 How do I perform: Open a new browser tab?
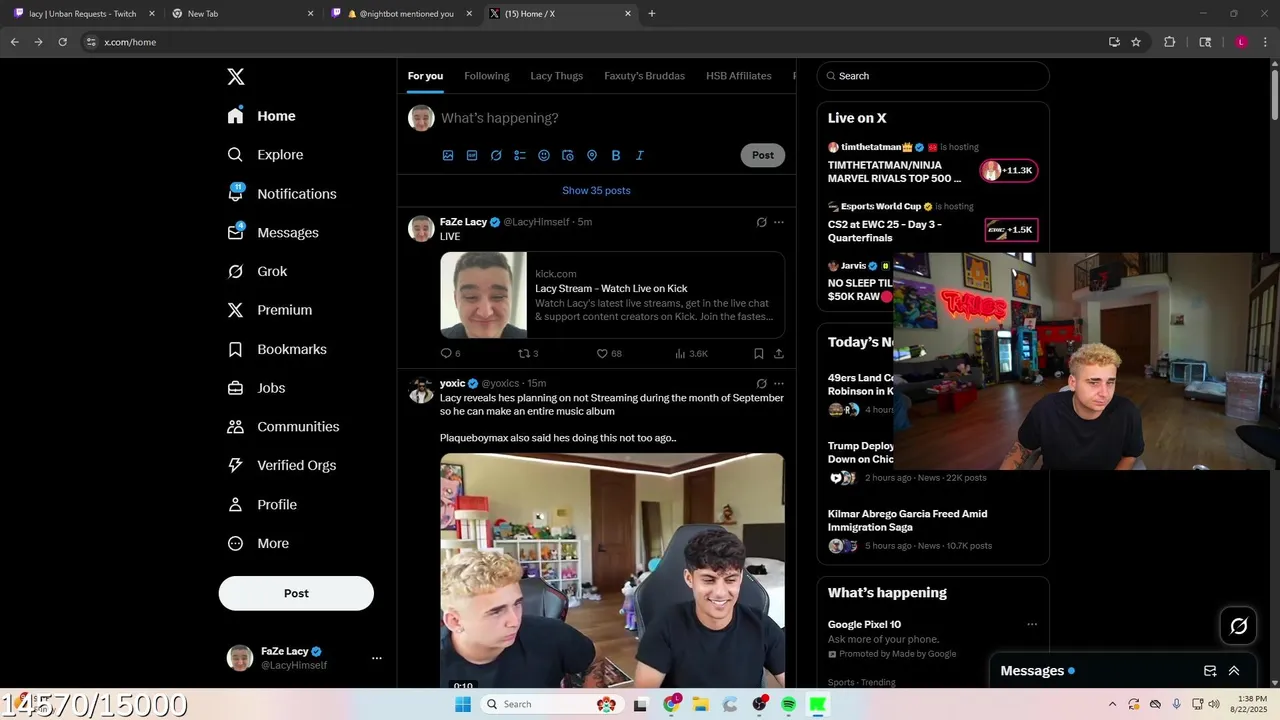(652, 14)
